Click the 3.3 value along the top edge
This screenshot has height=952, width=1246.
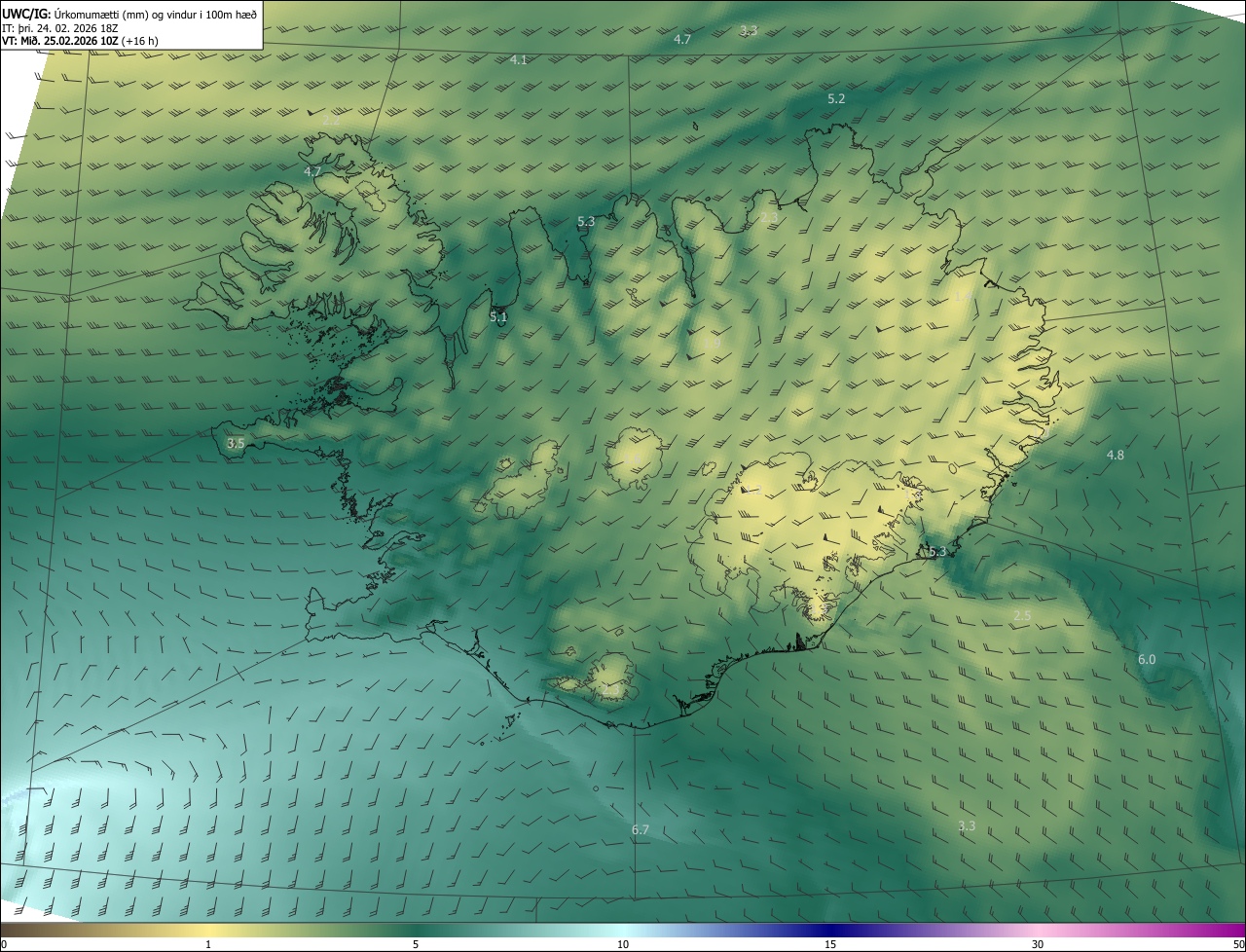click(x=748, y=31)
